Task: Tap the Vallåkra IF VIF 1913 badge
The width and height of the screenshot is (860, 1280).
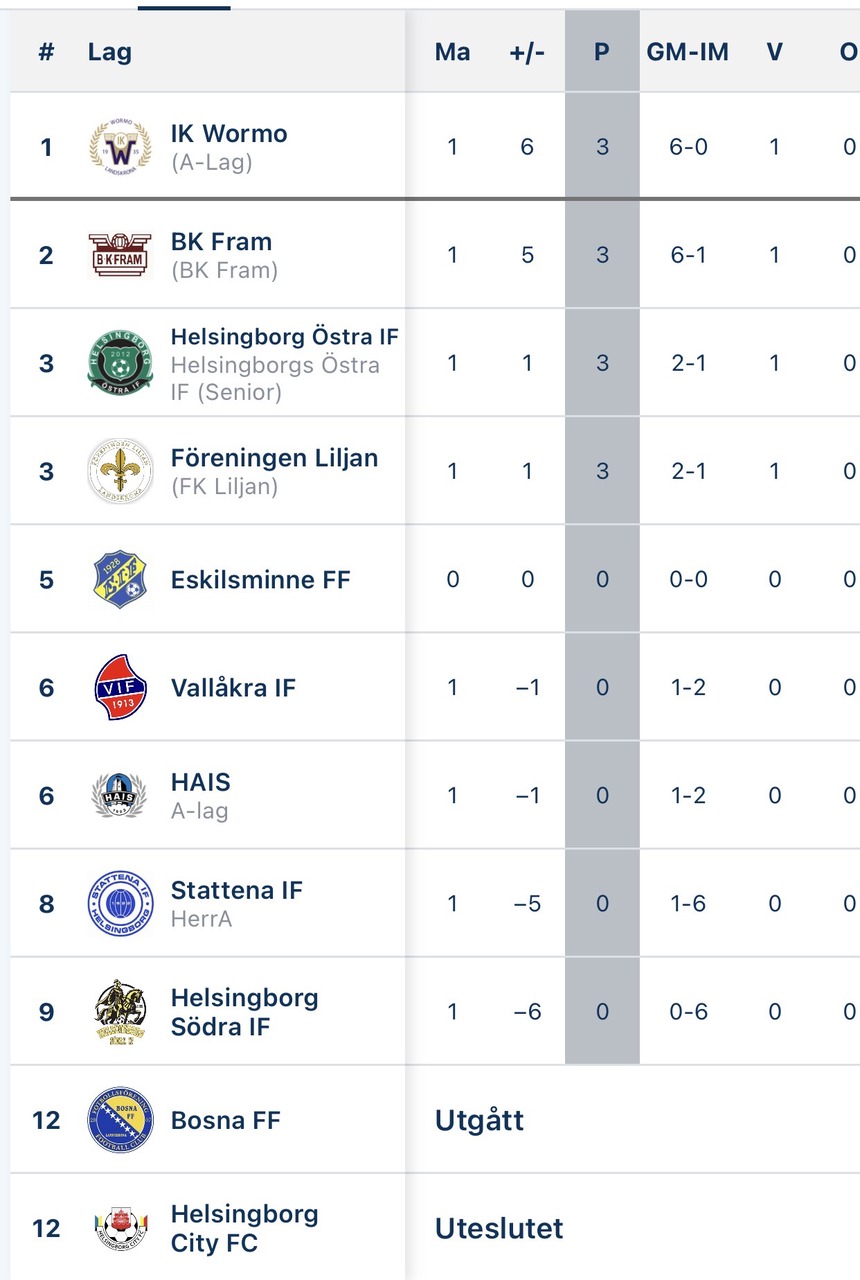Action: tap(120, 687)
